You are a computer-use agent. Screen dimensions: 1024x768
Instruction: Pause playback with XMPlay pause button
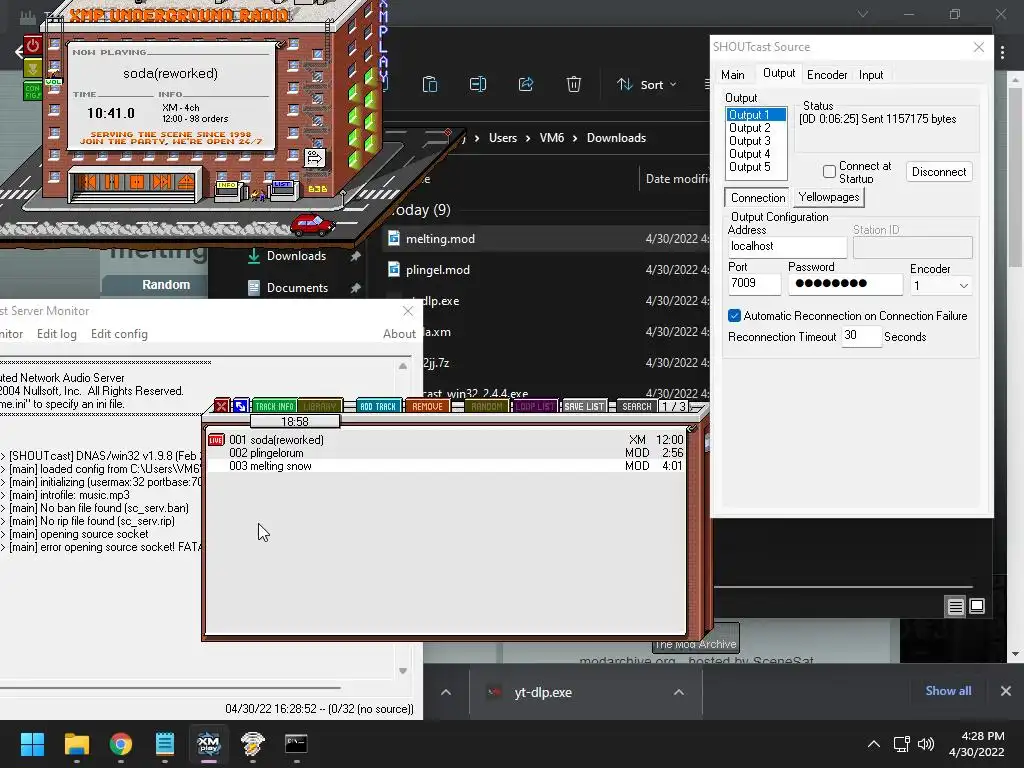(112, 182)
